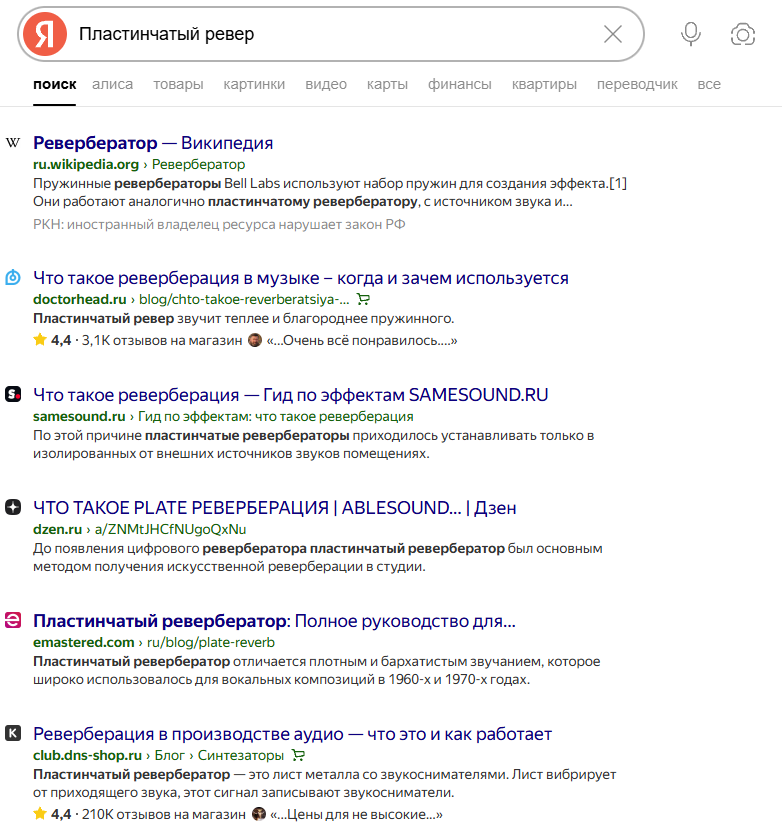Image resolution: width=782 pixels, height=829 pixels.
Task: Expand the все services menu
Action: click(x=709, y=84)
